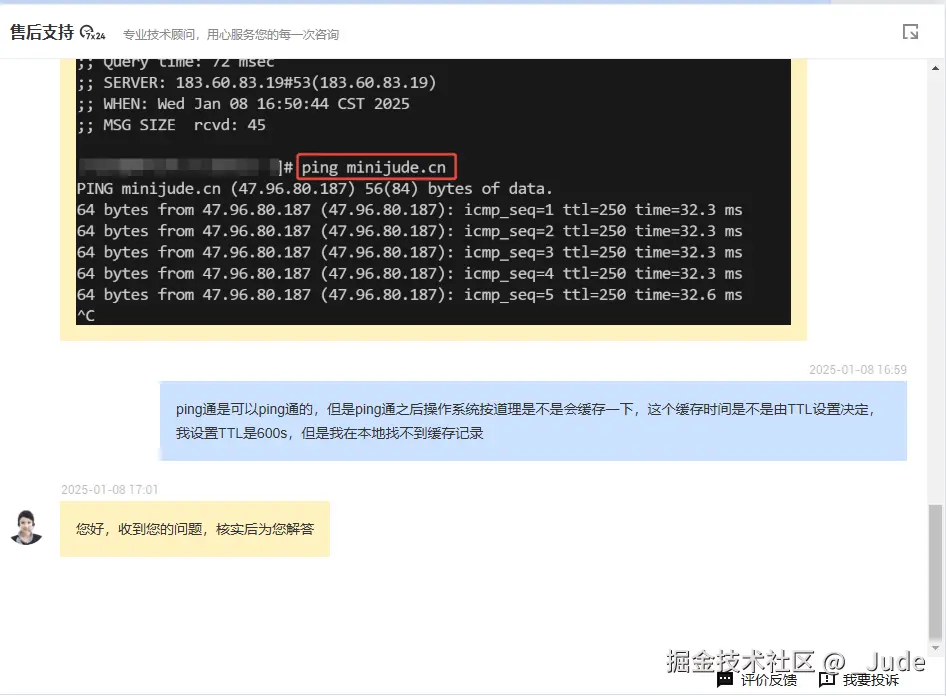Click the 2025-01-08 16:59 timestamp
This screenshot has width=946, height=696.
858,369
